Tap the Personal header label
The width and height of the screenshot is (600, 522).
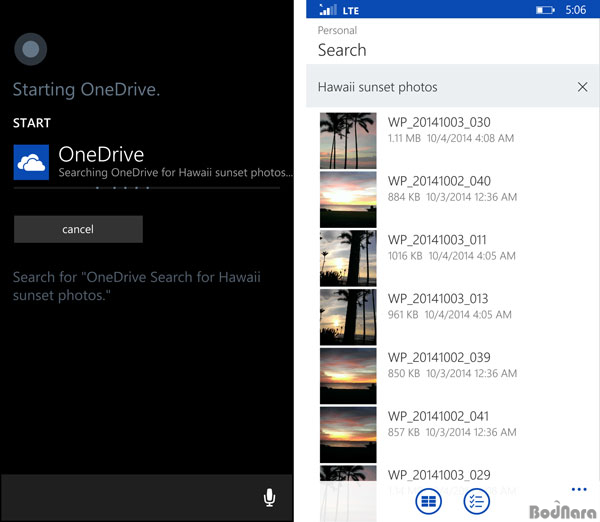tap(337, 30)
